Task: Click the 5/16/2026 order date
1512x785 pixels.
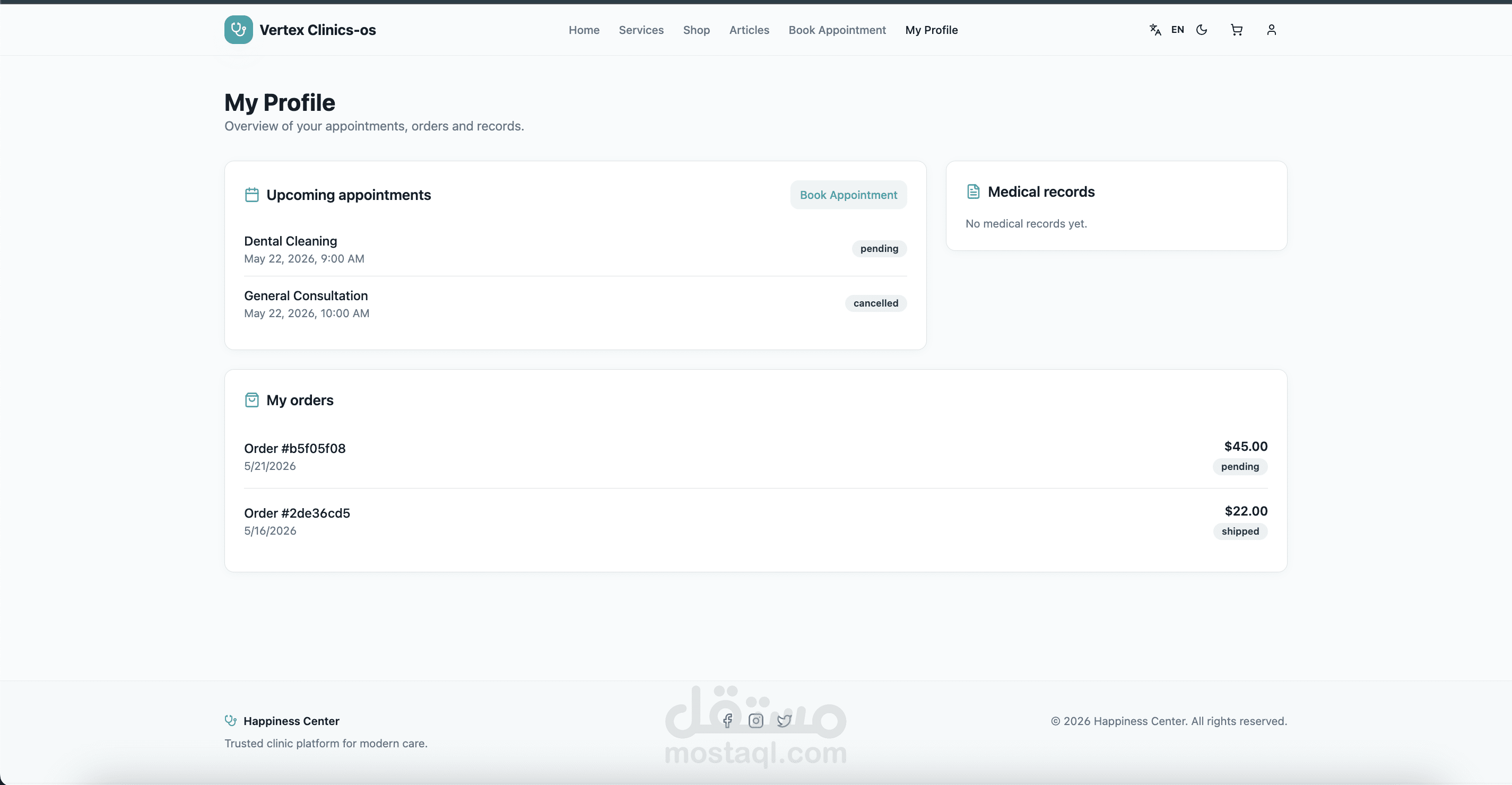Action: pyautogui.click(x=270, y=531)
